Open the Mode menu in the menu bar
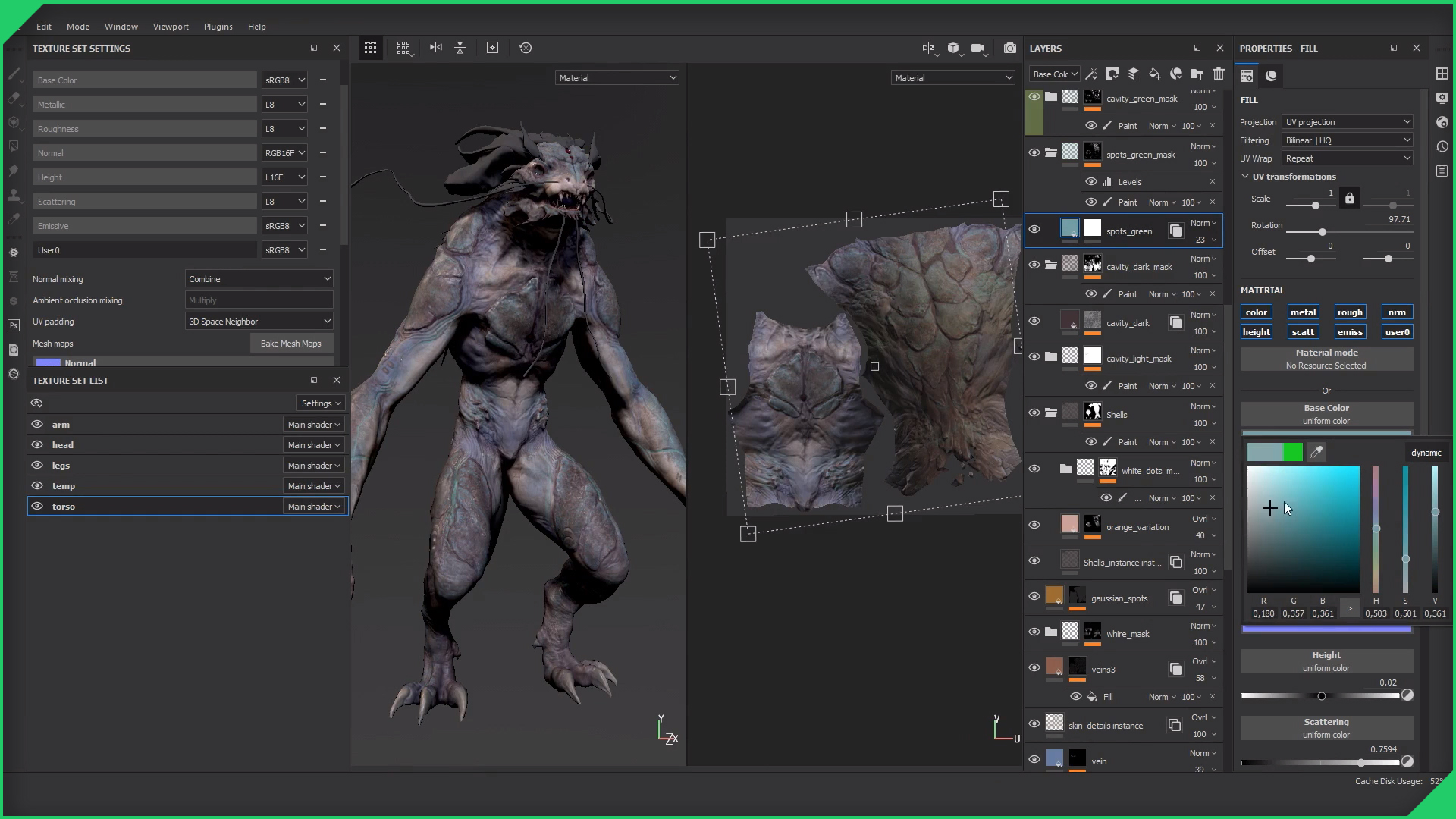The height and width of the screenshot is (819, 1456). coord(78,25)
